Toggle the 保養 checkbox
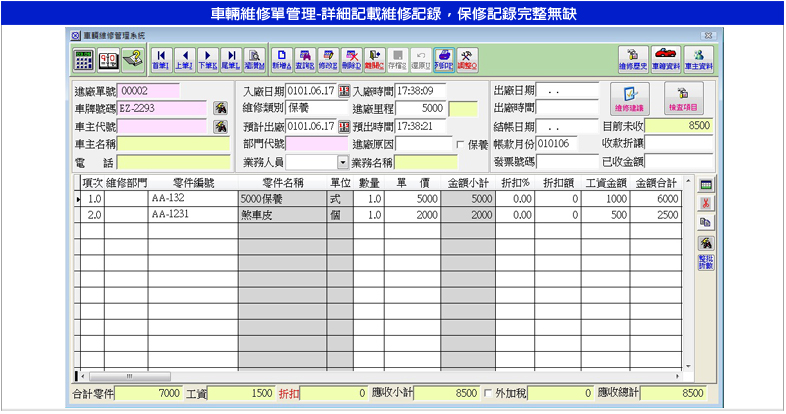 (461, 145)
